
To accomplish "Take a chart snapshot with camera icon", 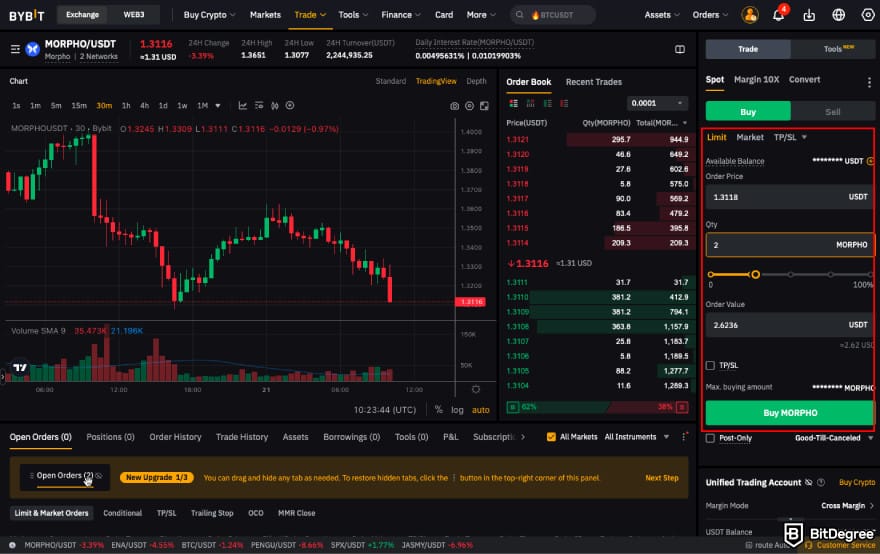I will (x=454, y=106).
